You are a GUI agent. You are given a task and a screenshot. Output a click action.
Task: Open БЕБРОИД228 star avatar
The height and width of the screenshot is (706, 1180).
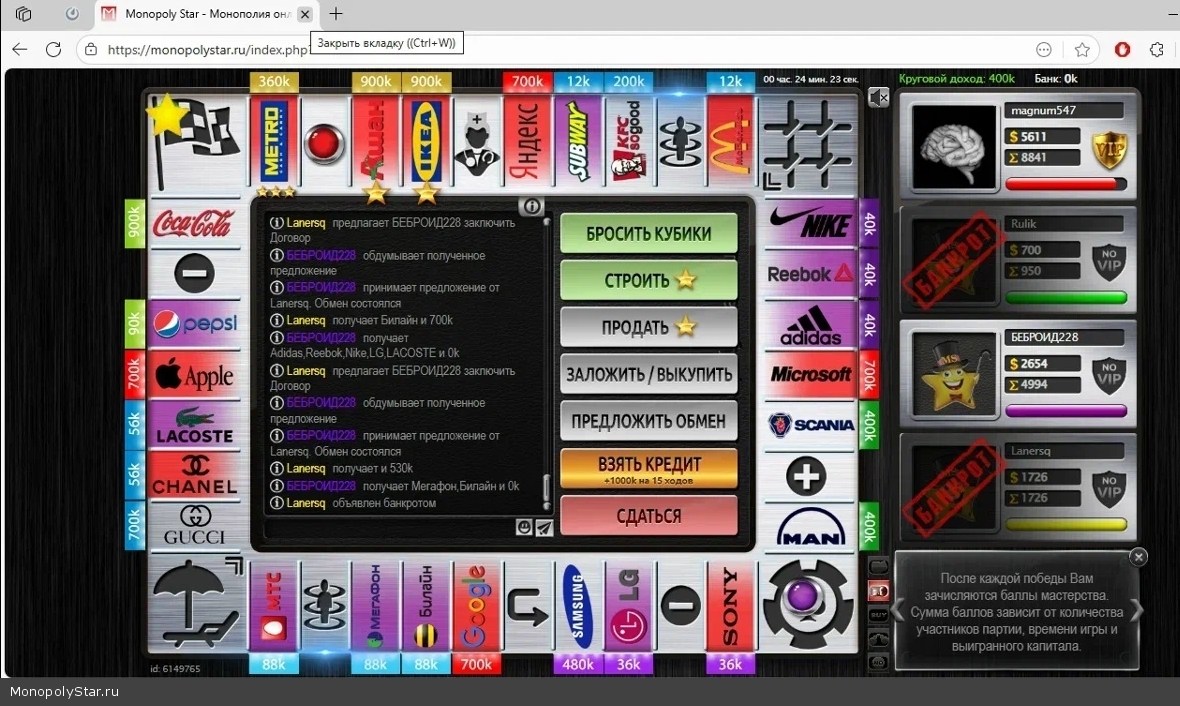coord(953,375)
